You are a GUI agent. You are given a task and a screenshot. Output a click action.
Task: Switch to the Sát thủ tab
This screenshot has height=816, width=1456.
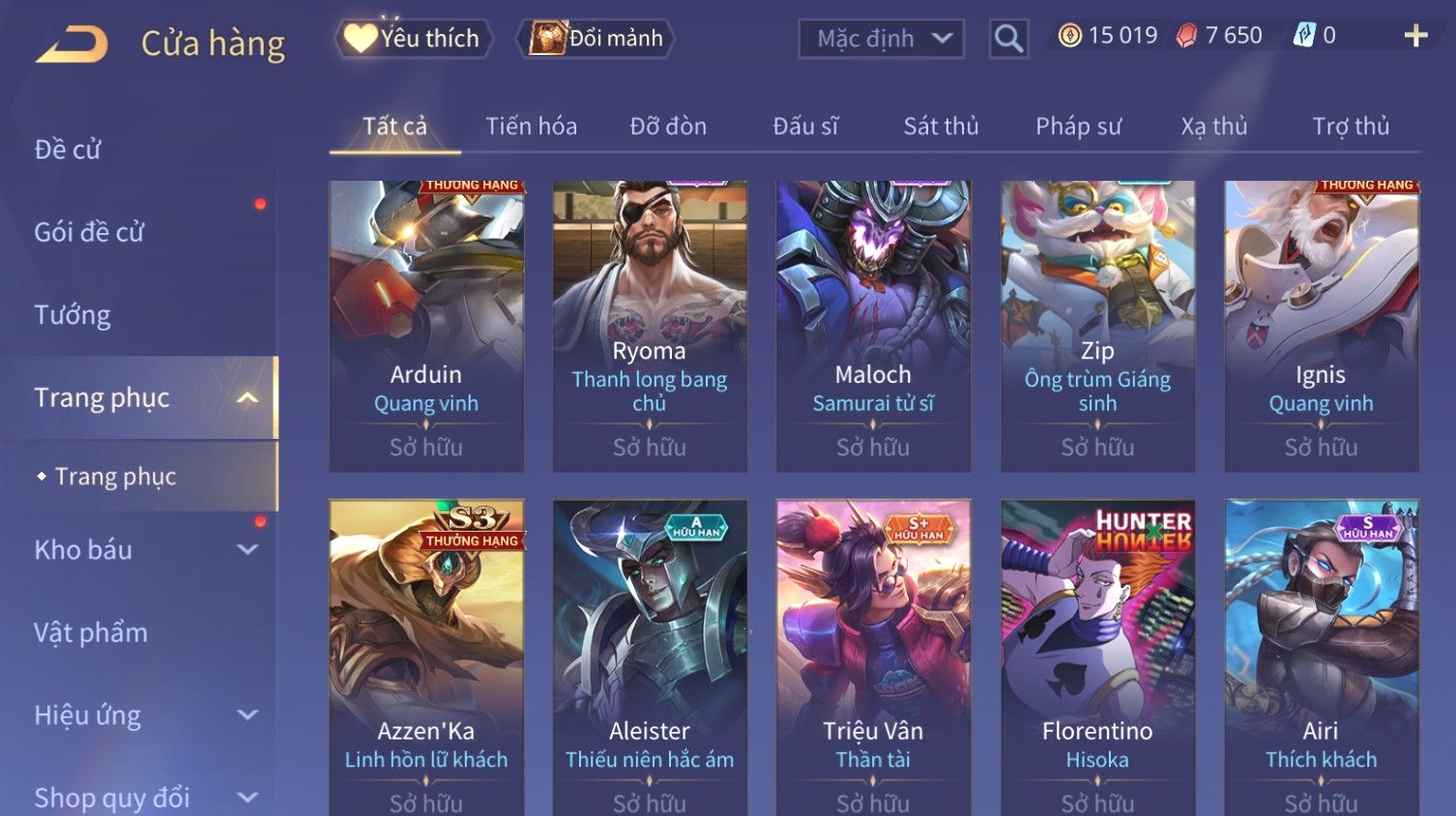[x=941, y=126]
